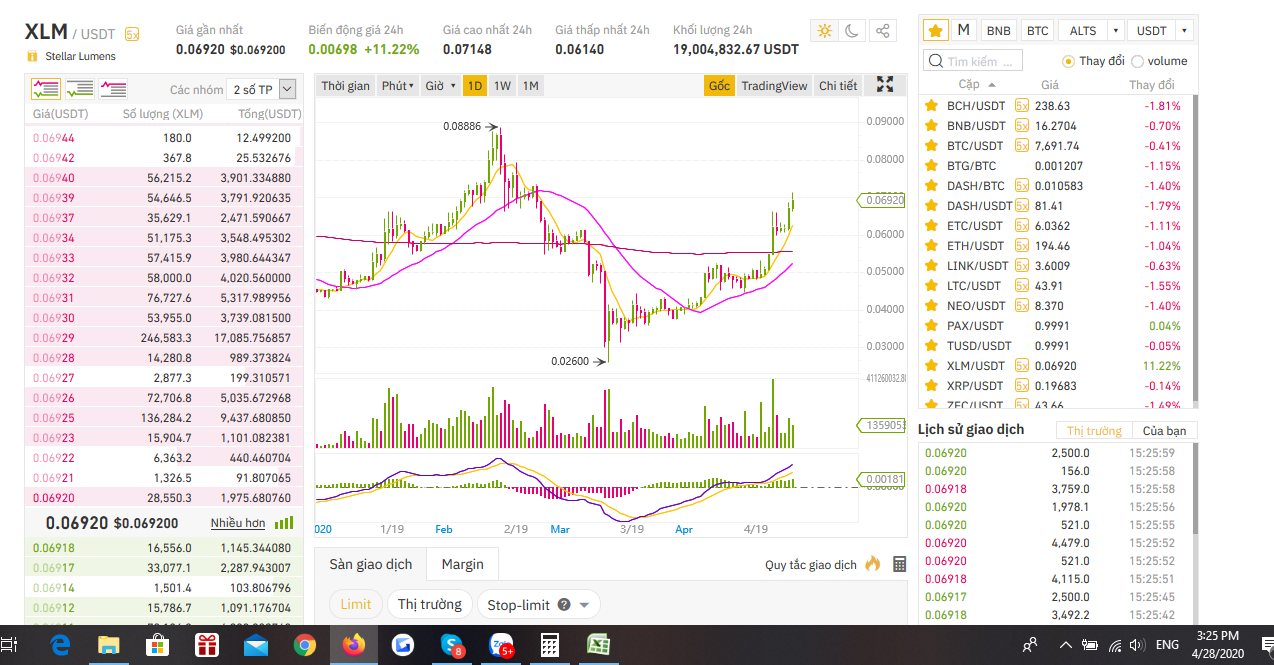Show buy orders only view icon
The width and height of the screenshot is (1274, 665).
79,89
